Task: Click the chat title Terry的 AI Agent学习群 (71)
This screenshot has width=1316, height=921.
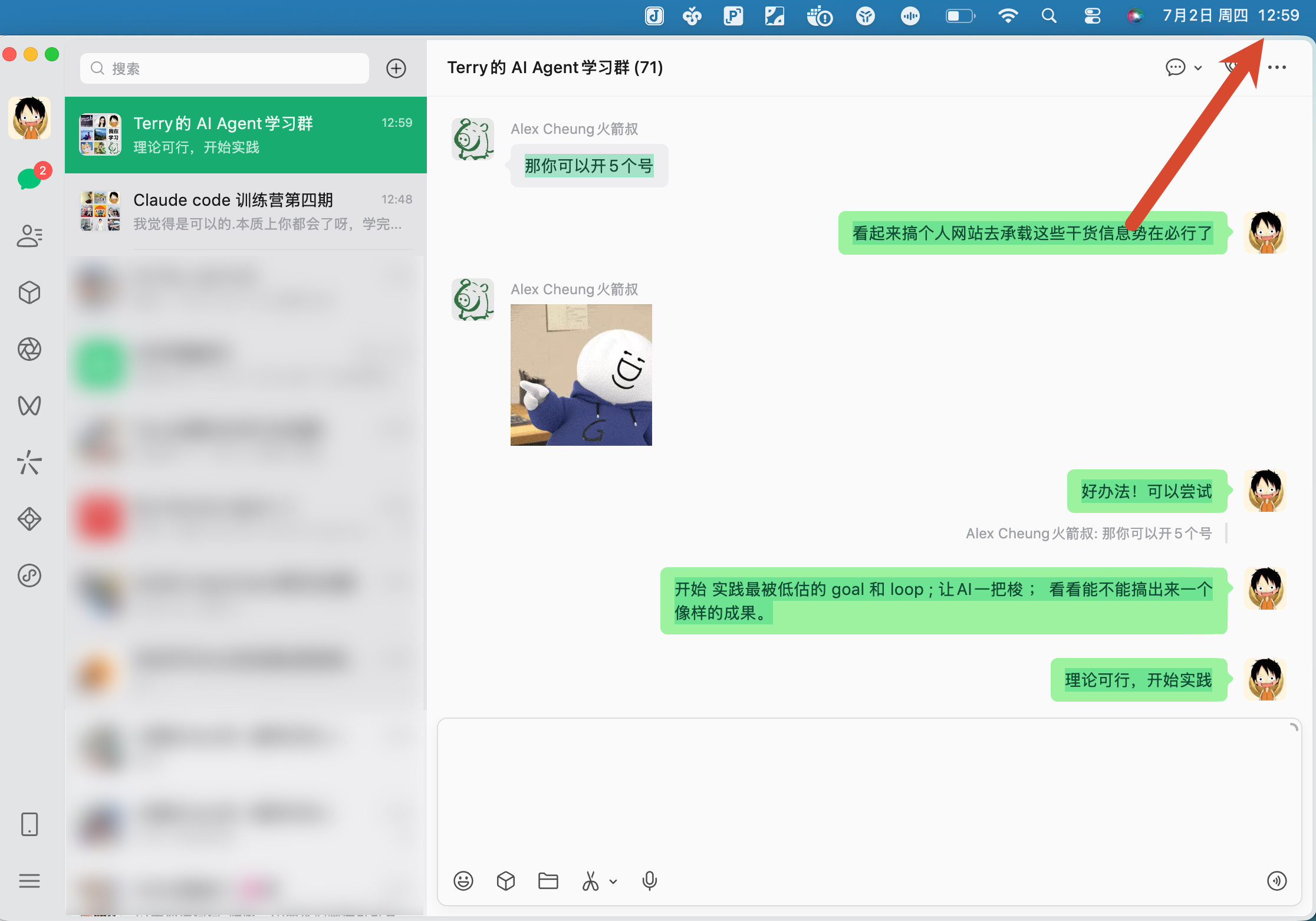Action: [x=555, y=68]
